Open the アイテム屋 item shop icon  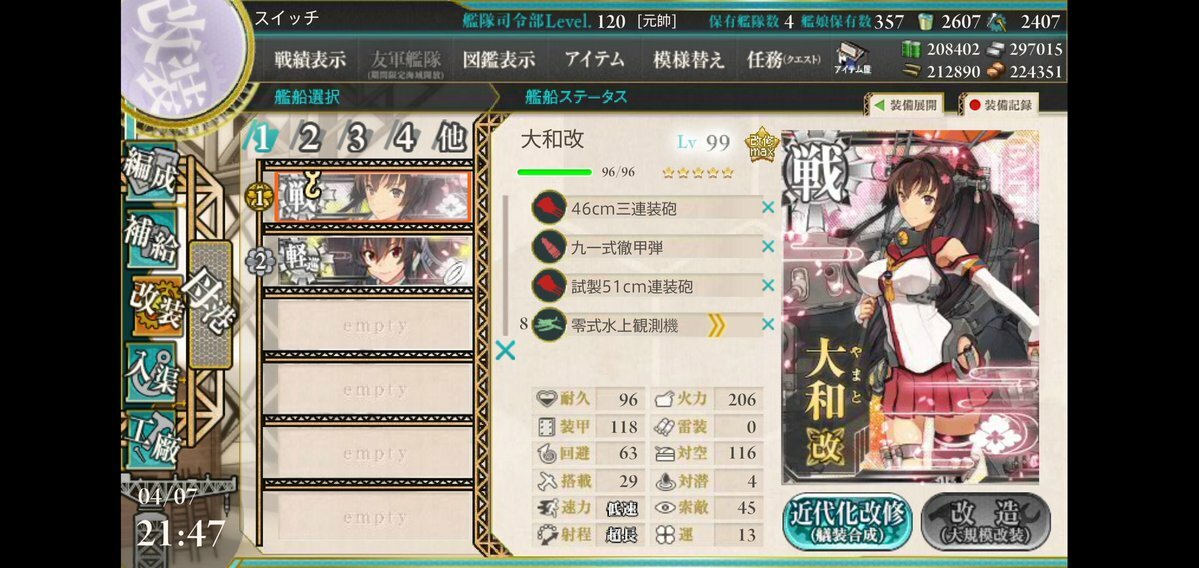tap(852, 59)
